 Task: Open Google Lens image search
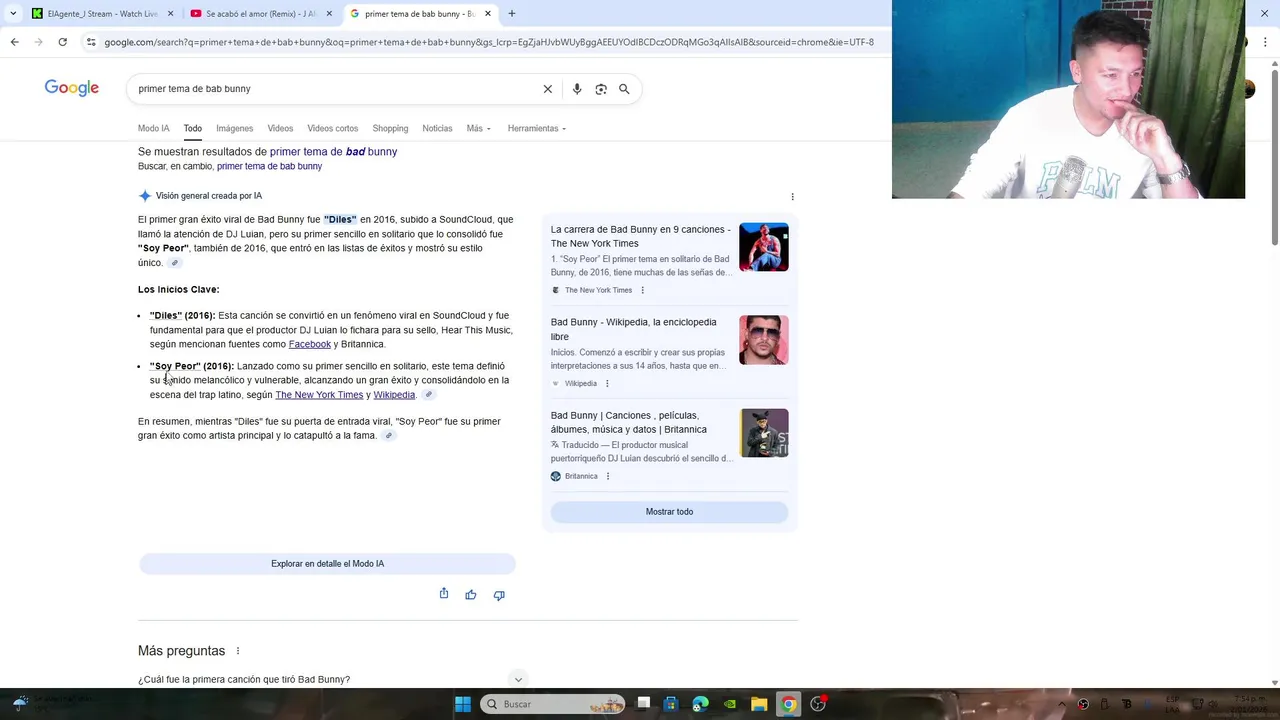(601, 89)
